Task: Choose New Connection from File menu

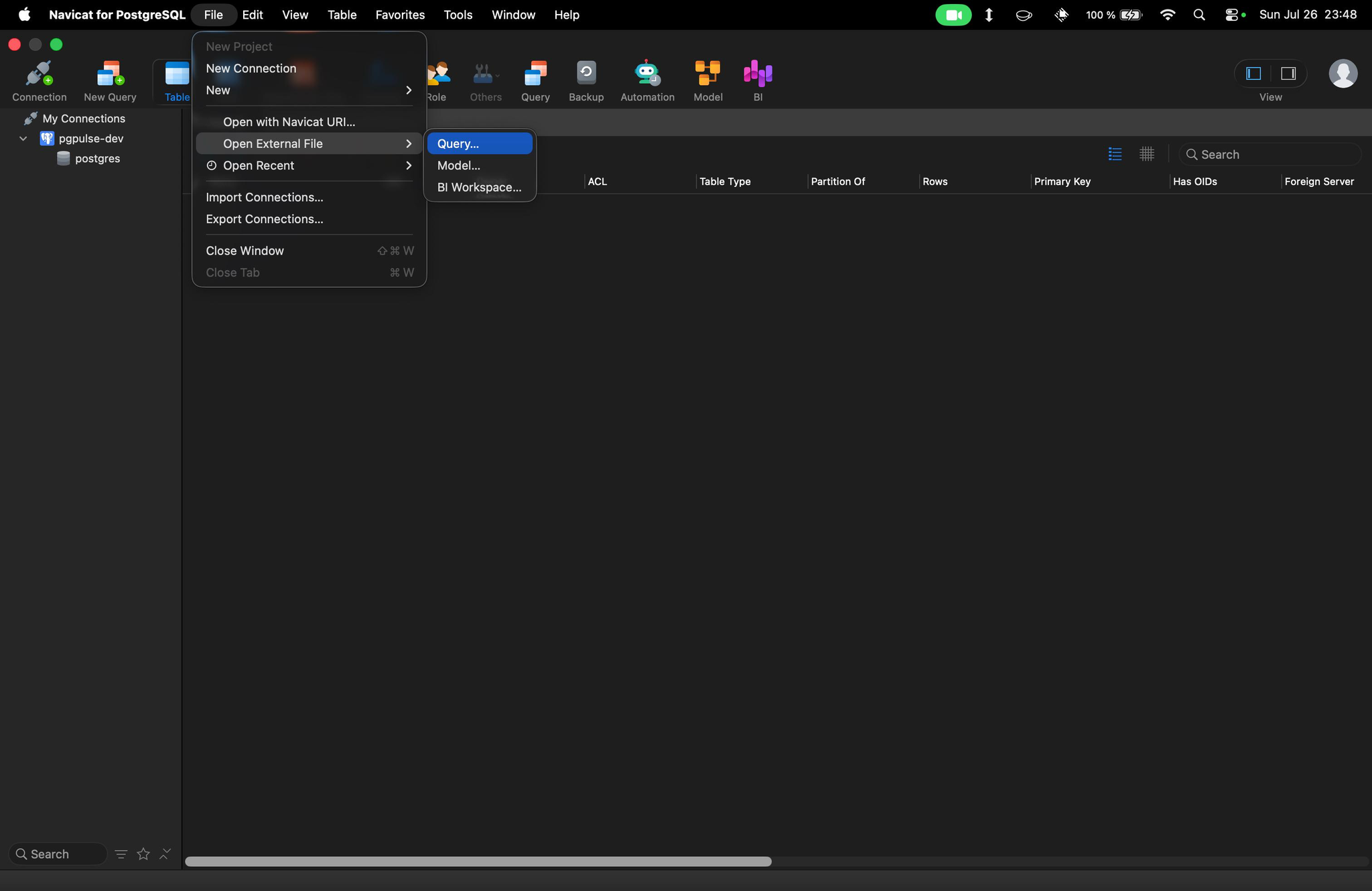Action: 309,68
